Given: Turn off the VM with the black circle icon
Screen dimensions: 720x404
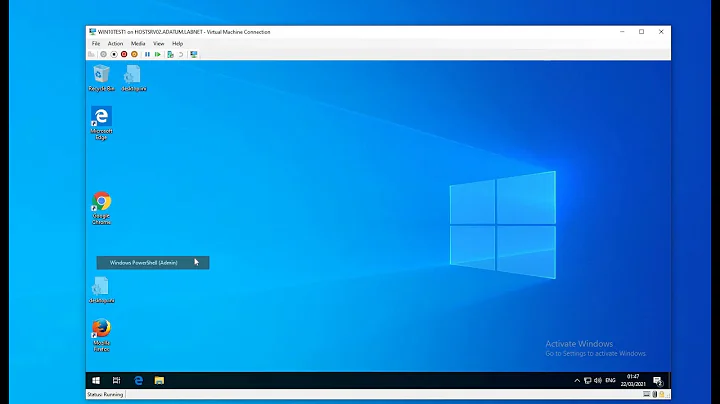Looking at the screenshot, I should [x=114, y=54].
